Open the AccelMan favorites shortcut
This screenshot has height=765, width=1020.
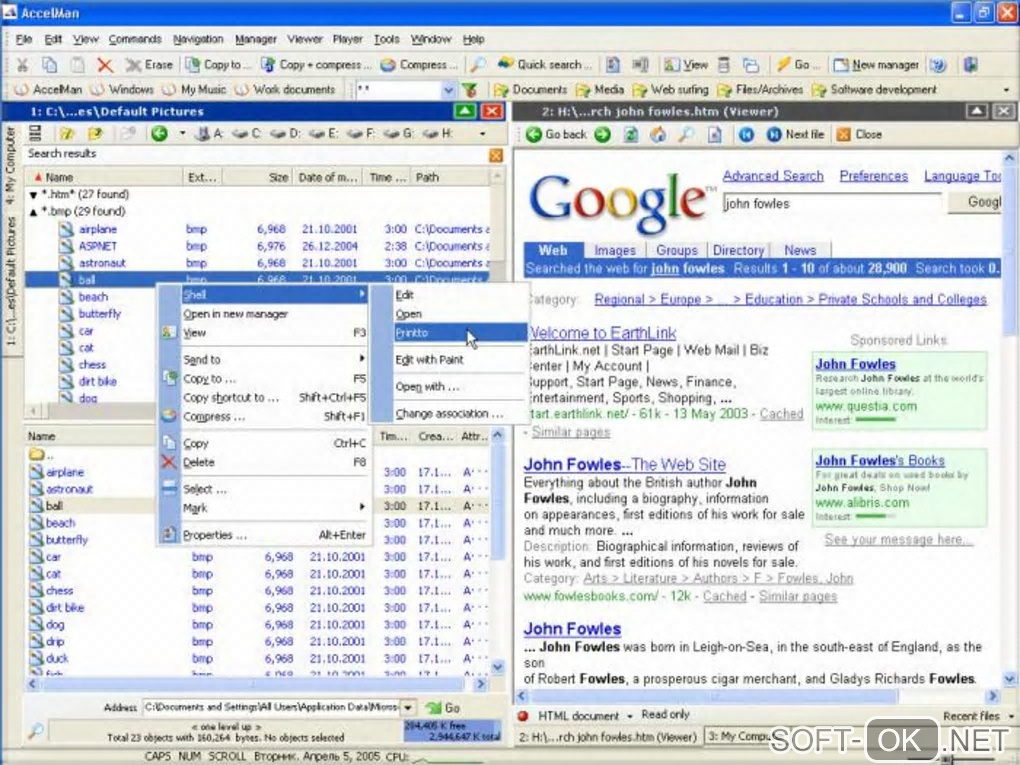point(48,89)
